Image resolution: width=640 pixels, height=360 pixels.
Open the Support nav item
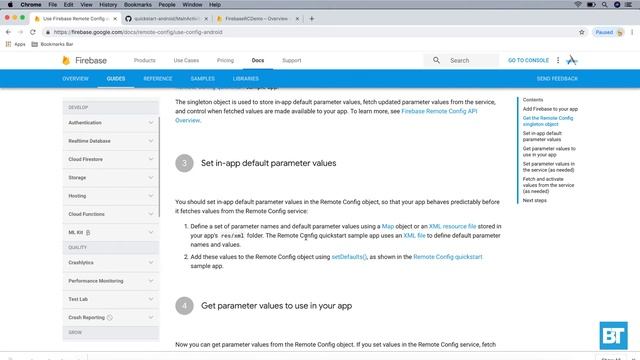(291, 60)
